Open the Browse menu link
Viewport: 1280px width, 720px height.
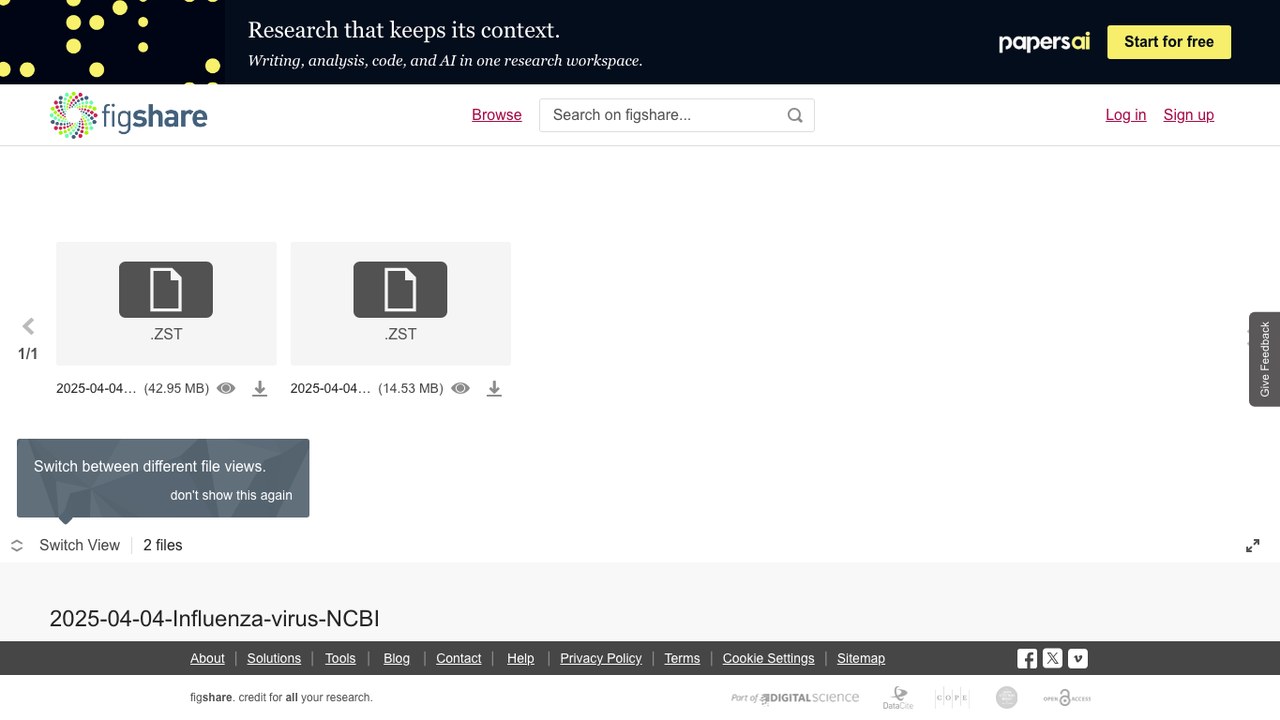(497, 115)
